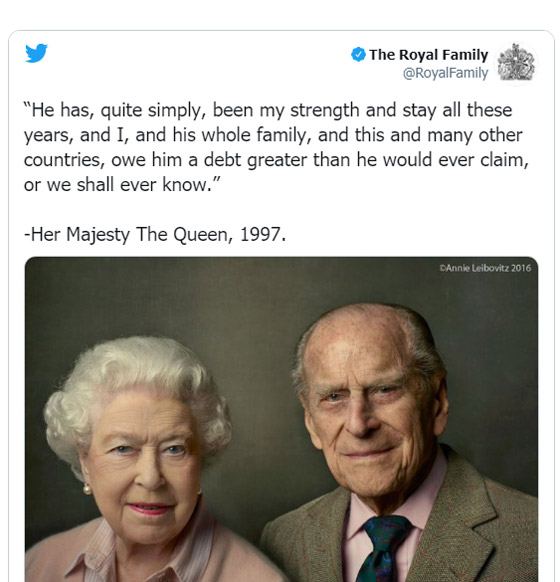
Task: Open the @RoyalFamily handle link
Action: [445, 73]
